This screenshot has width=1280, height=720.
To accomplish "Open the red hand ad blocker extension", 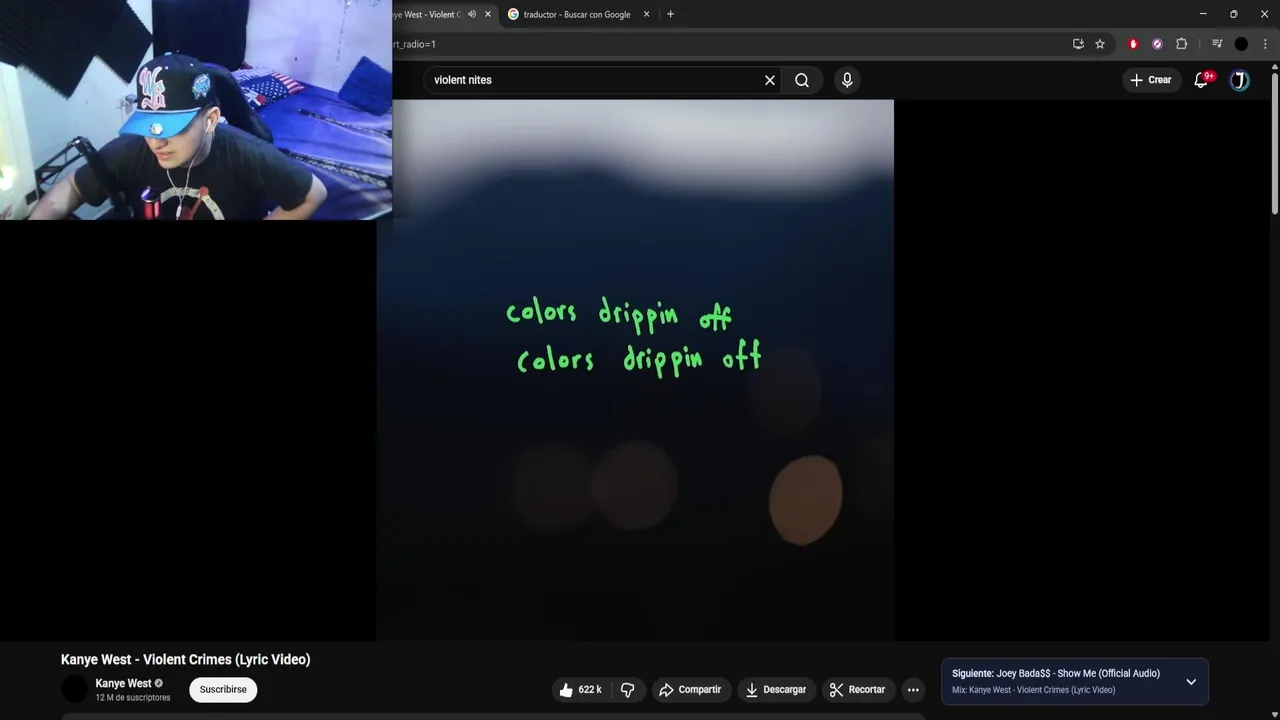I will click(x=1133, y=44).
